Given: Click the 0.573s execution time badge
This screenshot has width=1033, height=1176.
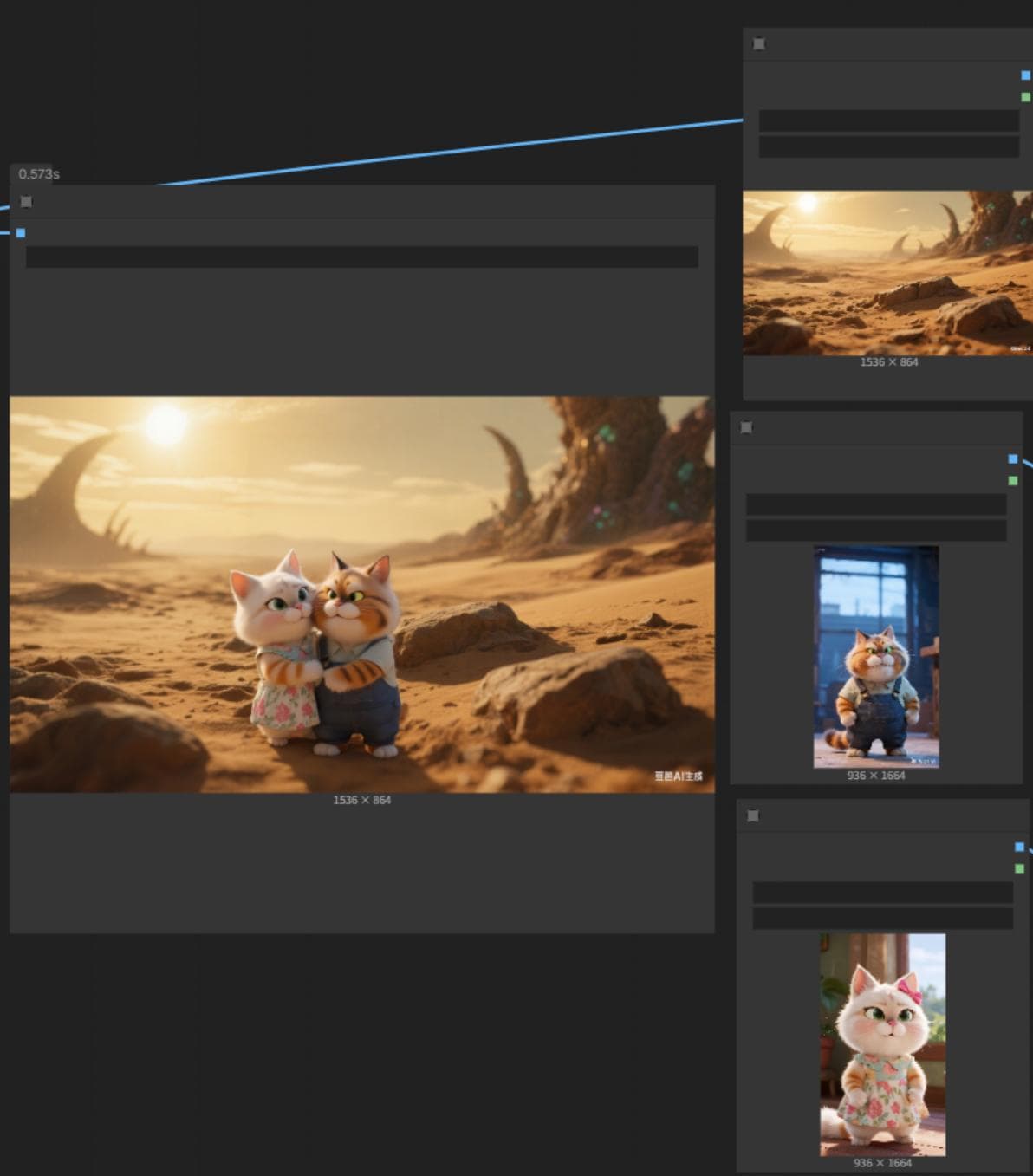Looking at the screenshot, I should pos(39,174).
